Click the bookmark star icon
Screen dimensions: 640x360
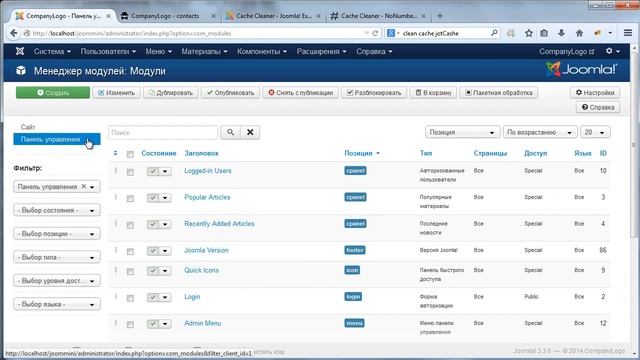(529, 33)
